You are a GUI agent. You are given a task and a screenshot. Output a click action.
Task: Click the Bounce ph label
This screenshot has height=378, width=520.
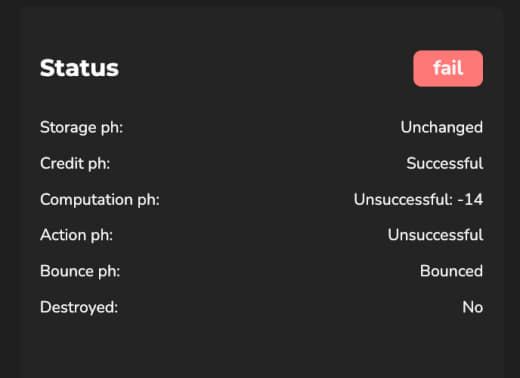(80, 271)
